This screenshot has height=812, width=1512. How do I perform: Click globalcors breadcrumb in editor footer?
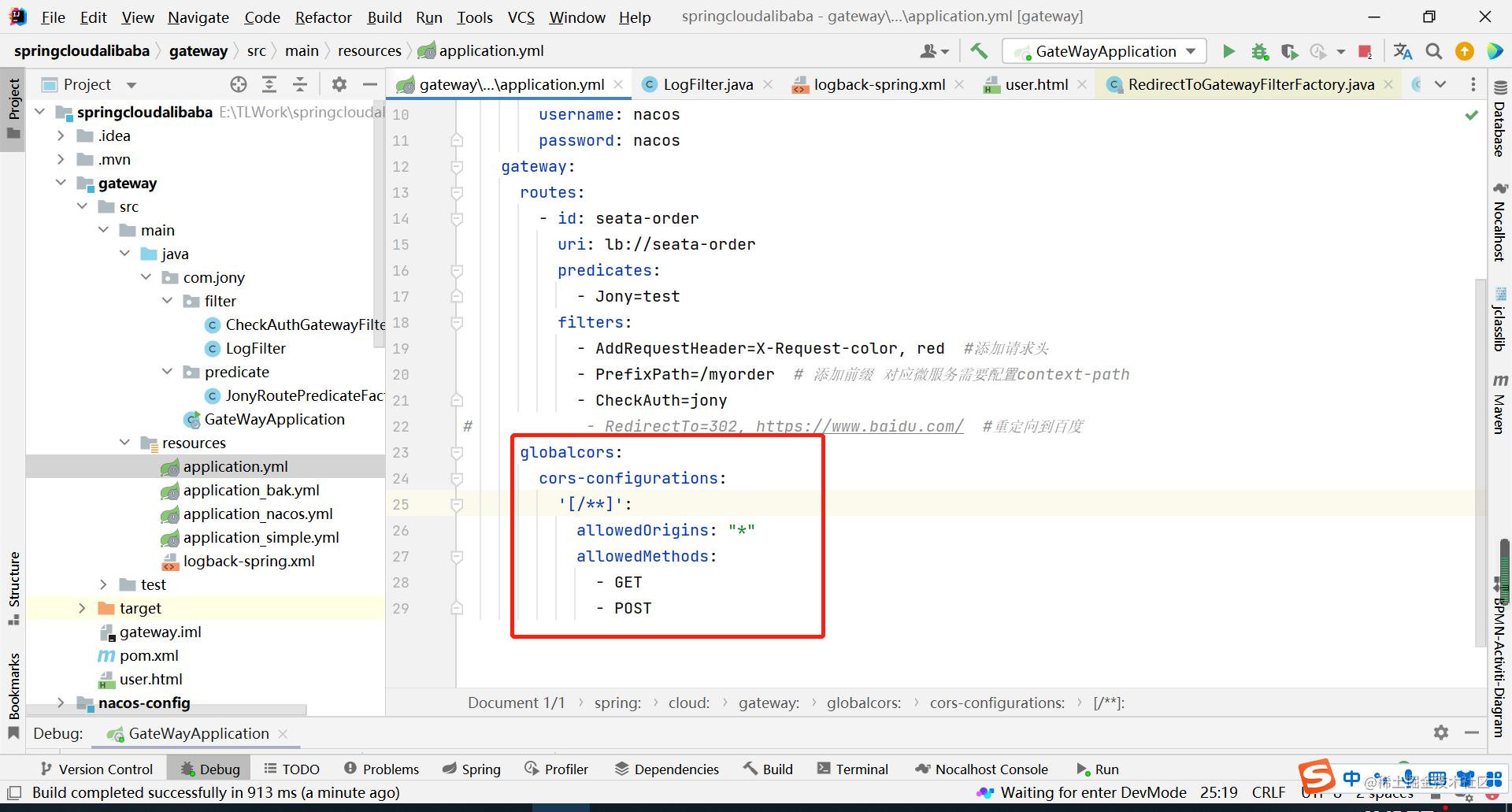tap(864, 703)
